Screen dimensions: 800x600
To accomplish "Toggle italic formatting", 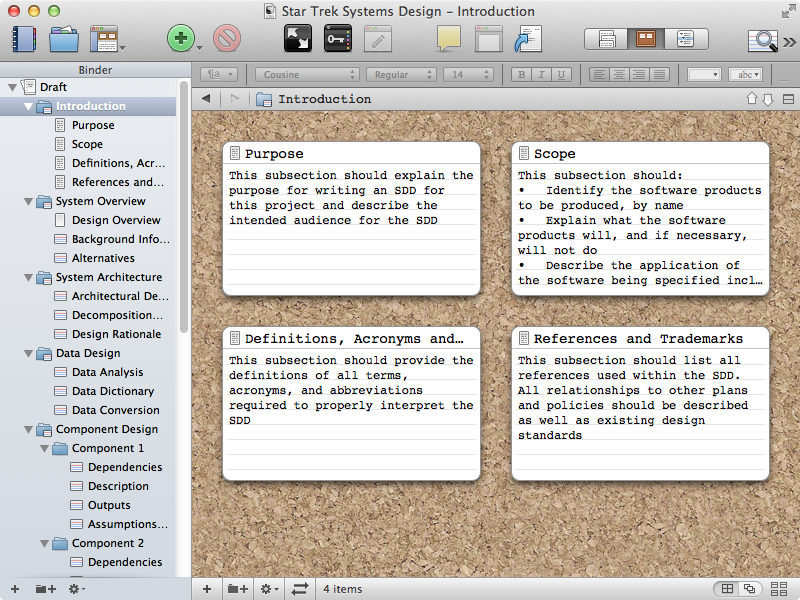I will click(x=541, y=74).
